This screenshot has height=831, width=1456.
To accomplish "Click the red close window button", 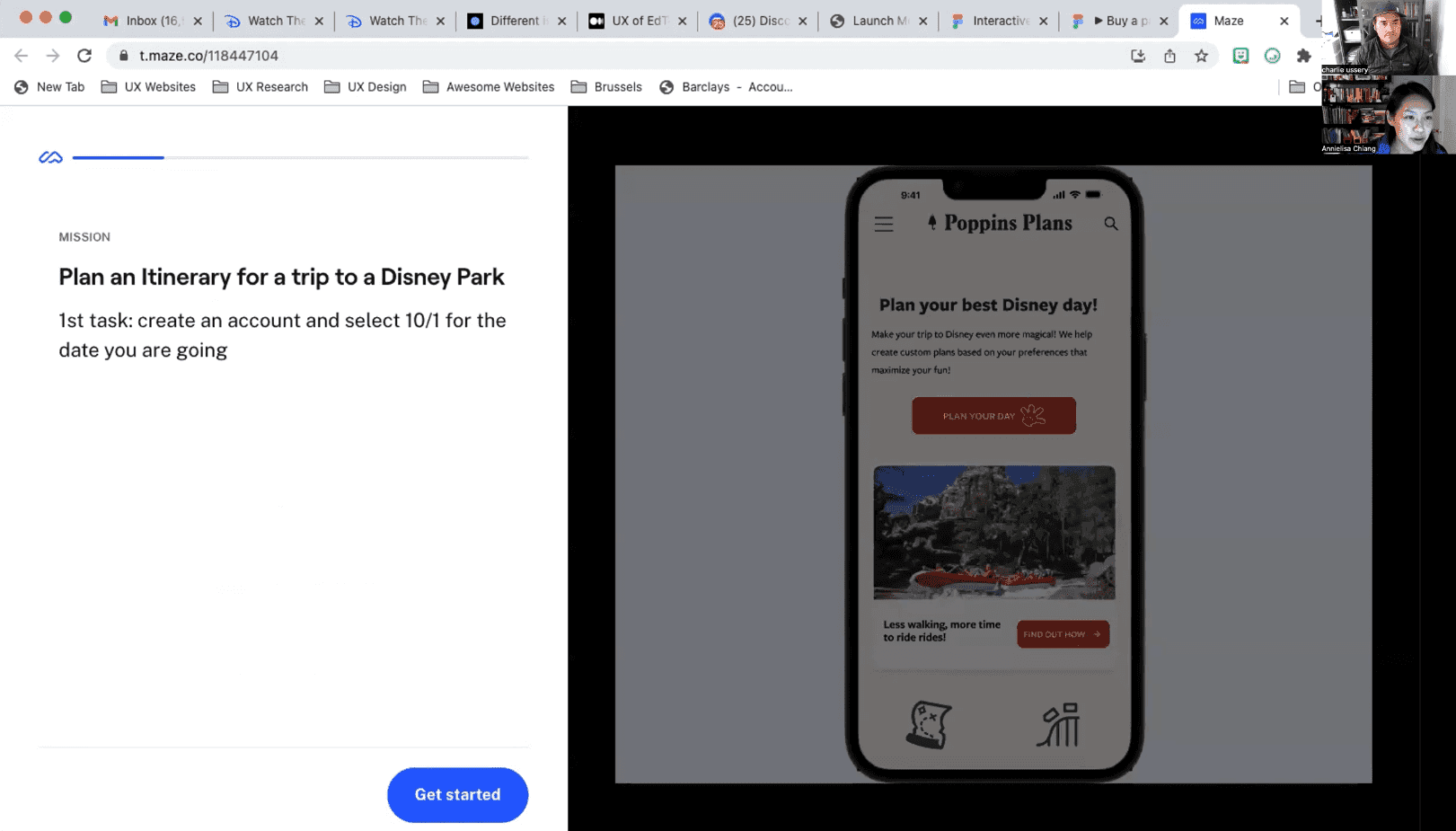I will coord(26,17).
